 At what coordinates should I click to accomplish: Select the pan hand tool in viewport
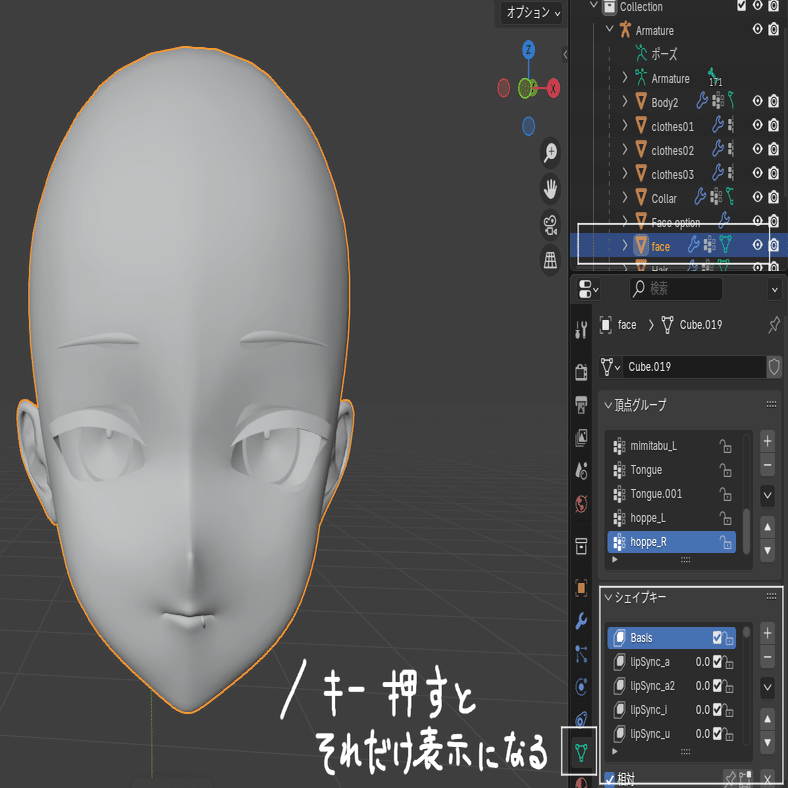(x=550, y=189)
